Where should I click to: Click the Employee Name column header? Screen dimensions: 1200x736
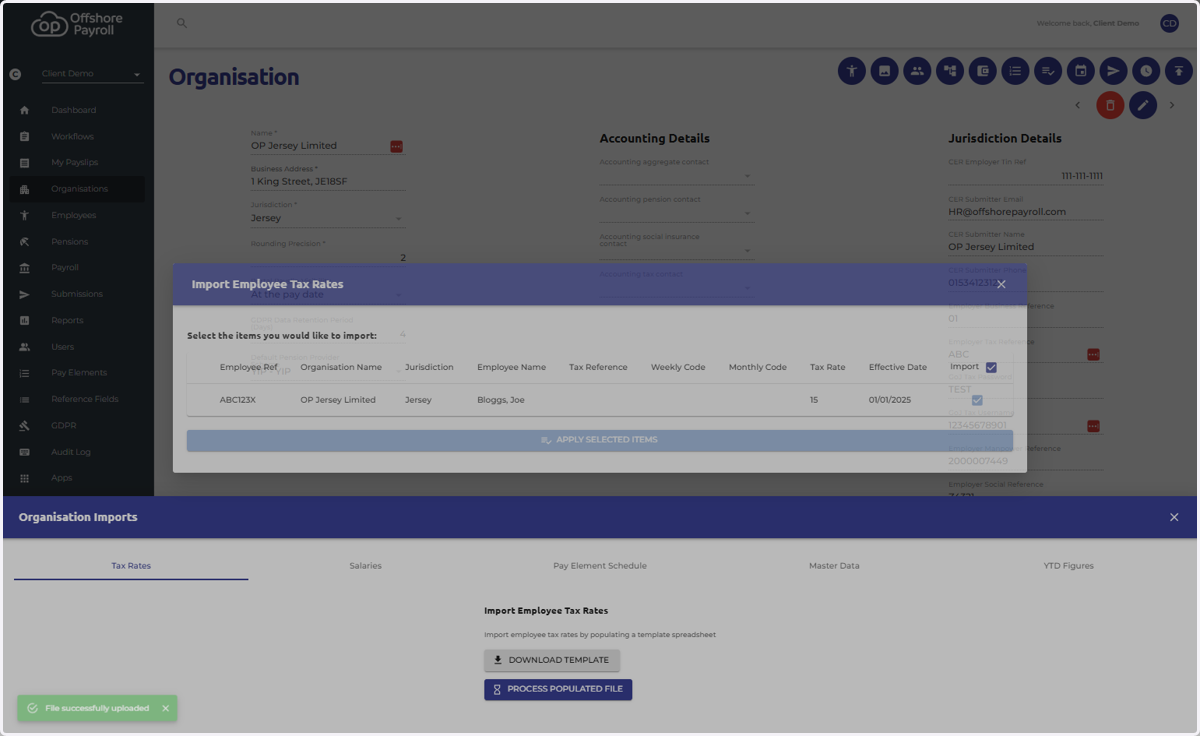(511, 367)
